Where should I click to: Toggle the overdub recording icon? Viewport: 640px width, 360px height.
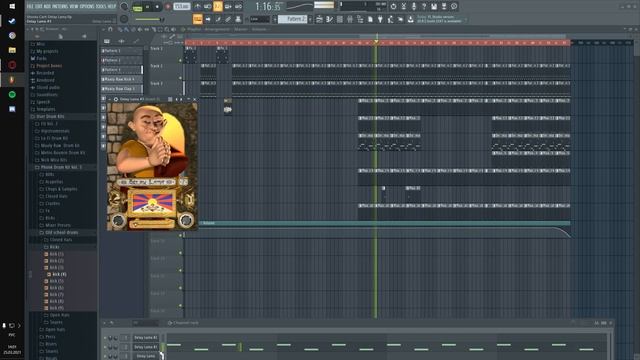228,7
